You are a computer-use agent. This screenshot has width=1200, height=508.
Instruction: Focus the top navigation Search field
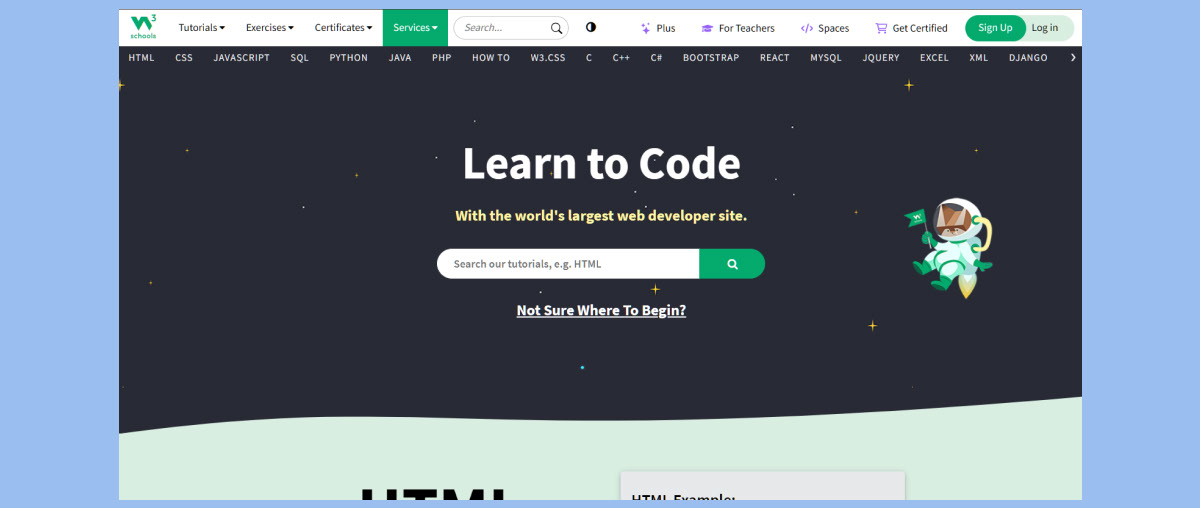(x=511, y=28)
